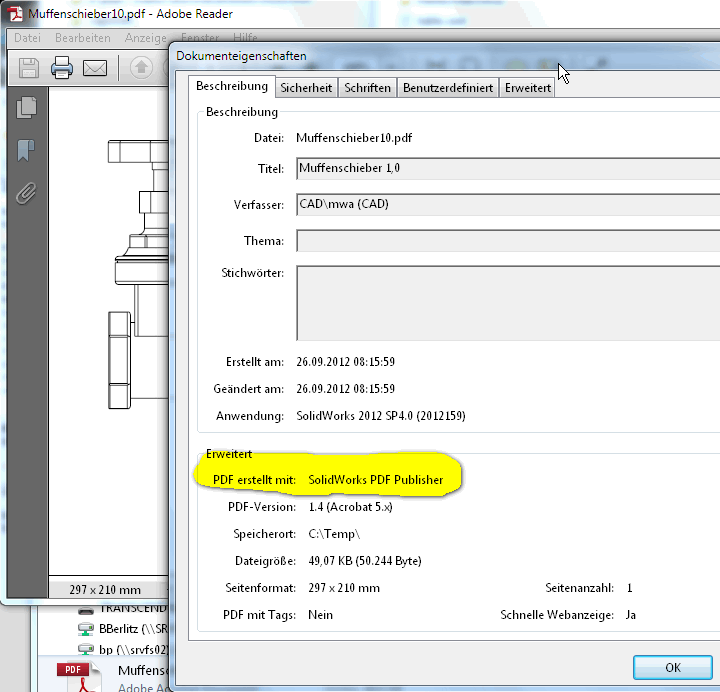
Task: Click the bp network drive icon
Action: (x=86, y=650)
